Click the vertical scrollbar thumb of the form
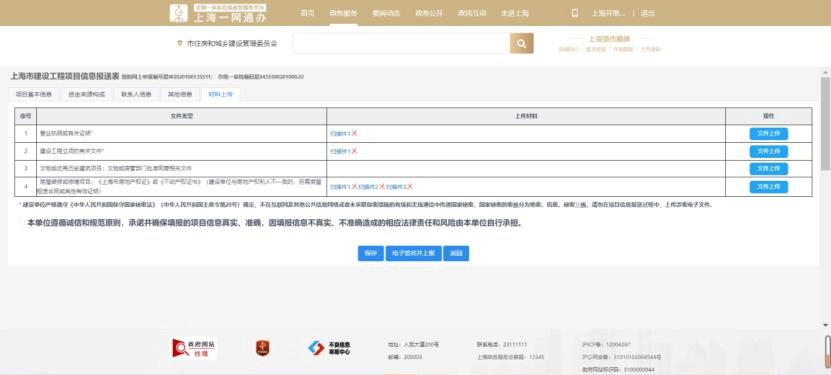 (825, 124)
